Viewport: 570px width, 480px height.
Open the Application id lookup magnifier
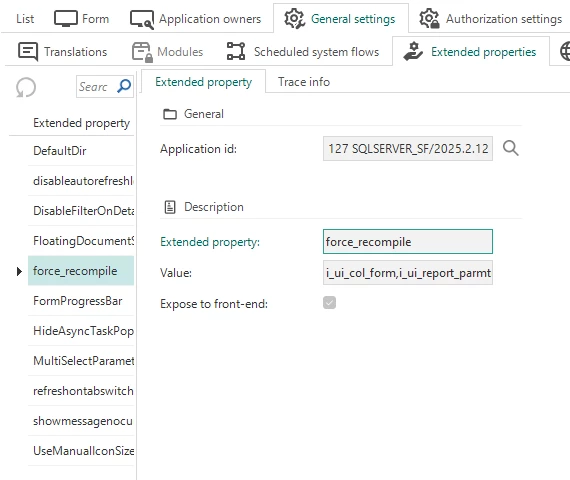tap(511, 148)
